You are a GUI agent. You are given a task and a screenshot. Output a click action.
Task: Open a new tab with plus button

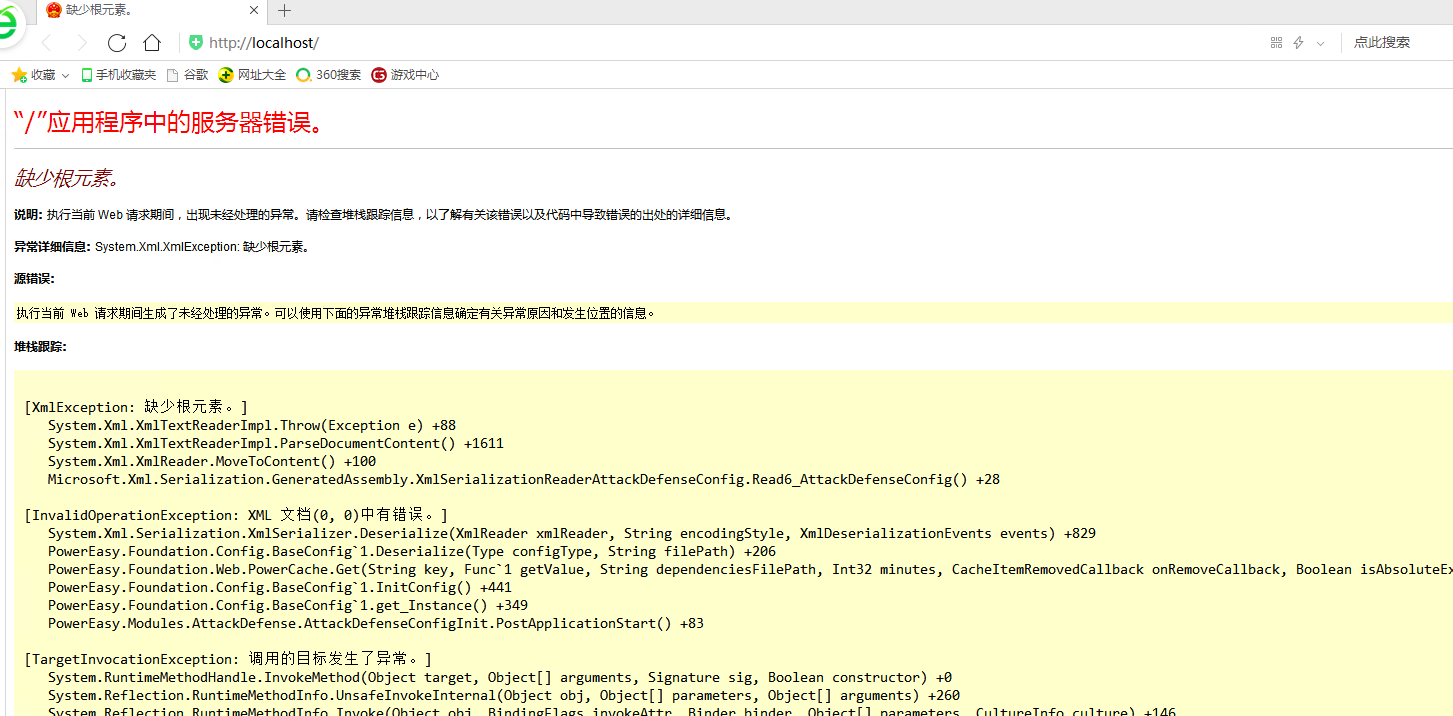point(285,11)
